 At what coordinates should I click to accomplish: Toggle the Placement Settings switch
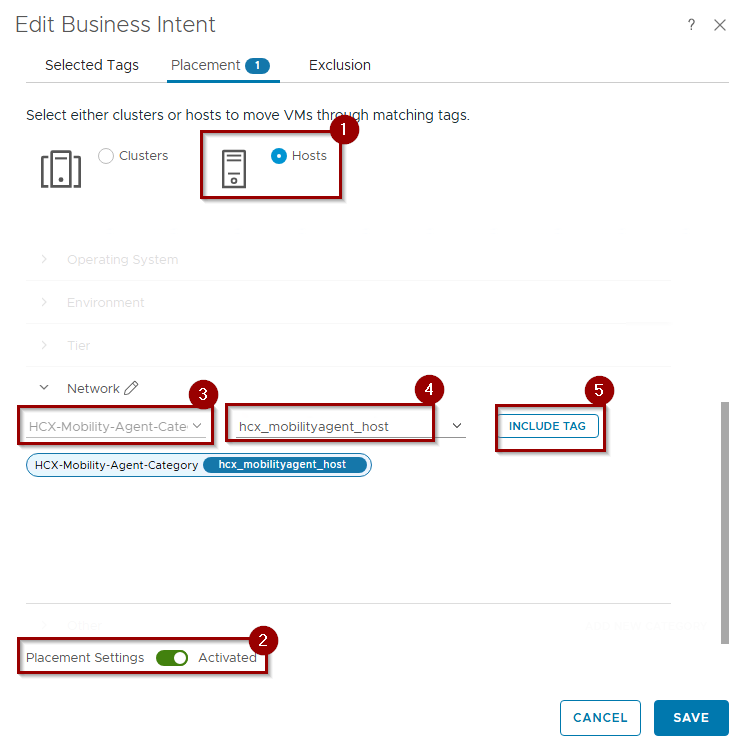coord(172,658)
